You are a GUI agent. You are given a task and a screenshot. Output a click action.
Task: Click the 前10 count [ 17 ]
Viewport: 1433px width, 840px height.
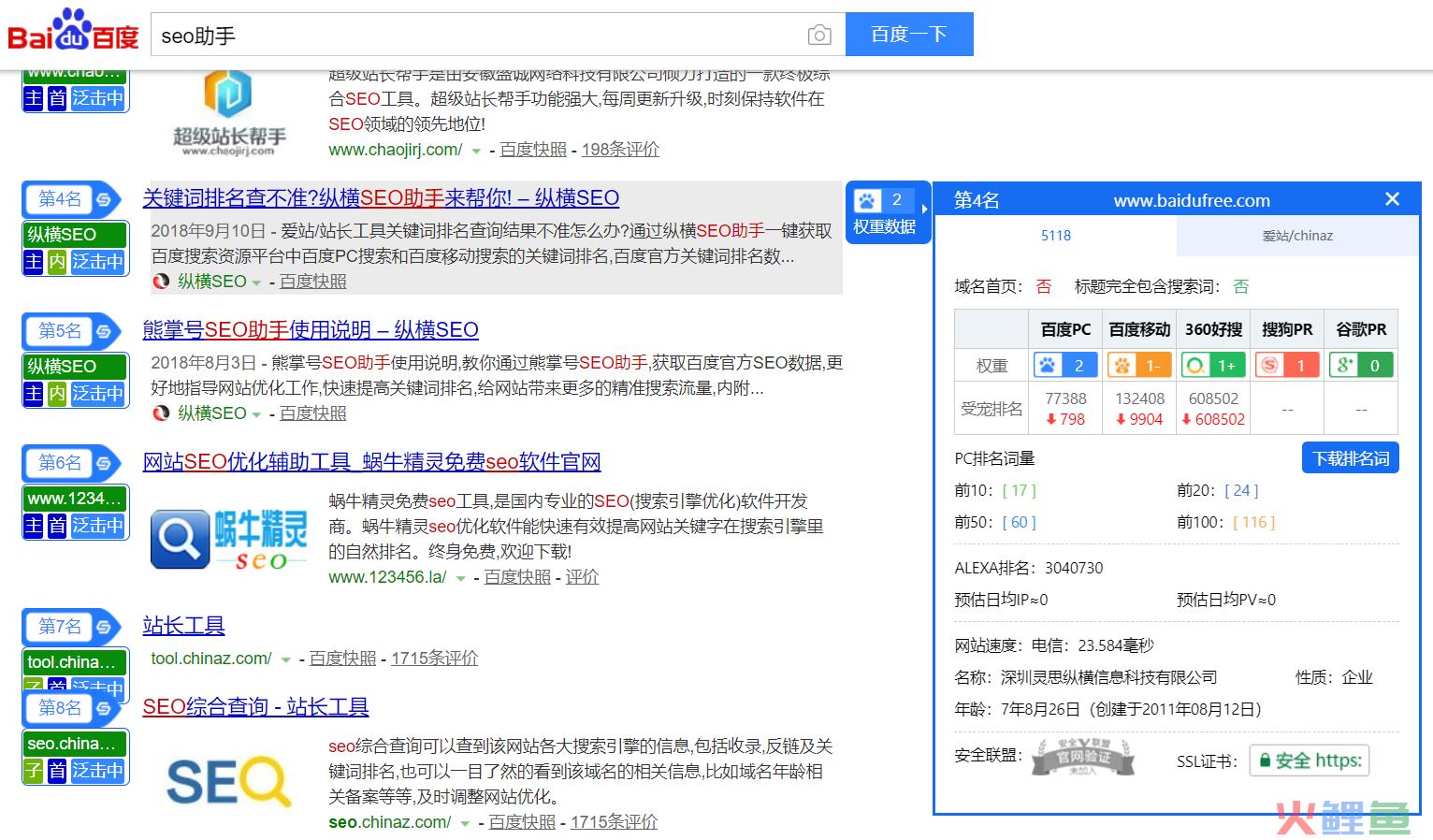pos(1019,490)
